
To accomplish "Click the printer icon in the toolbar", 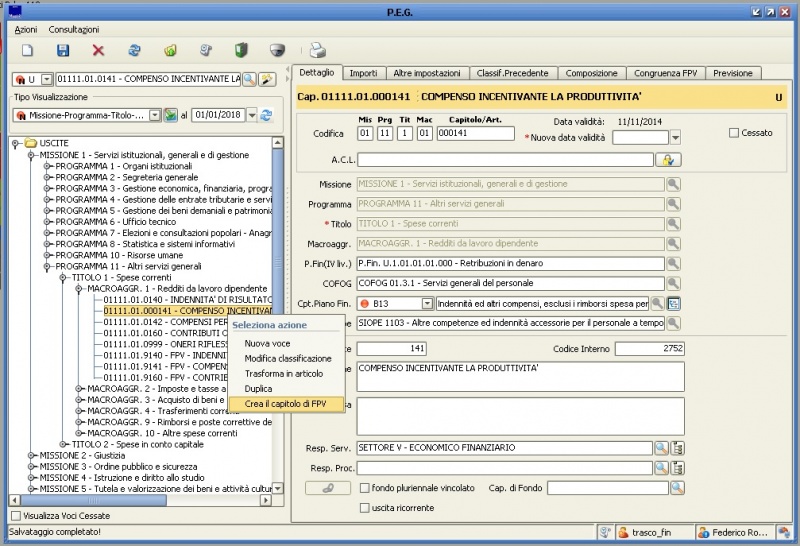I will [318, 50].
